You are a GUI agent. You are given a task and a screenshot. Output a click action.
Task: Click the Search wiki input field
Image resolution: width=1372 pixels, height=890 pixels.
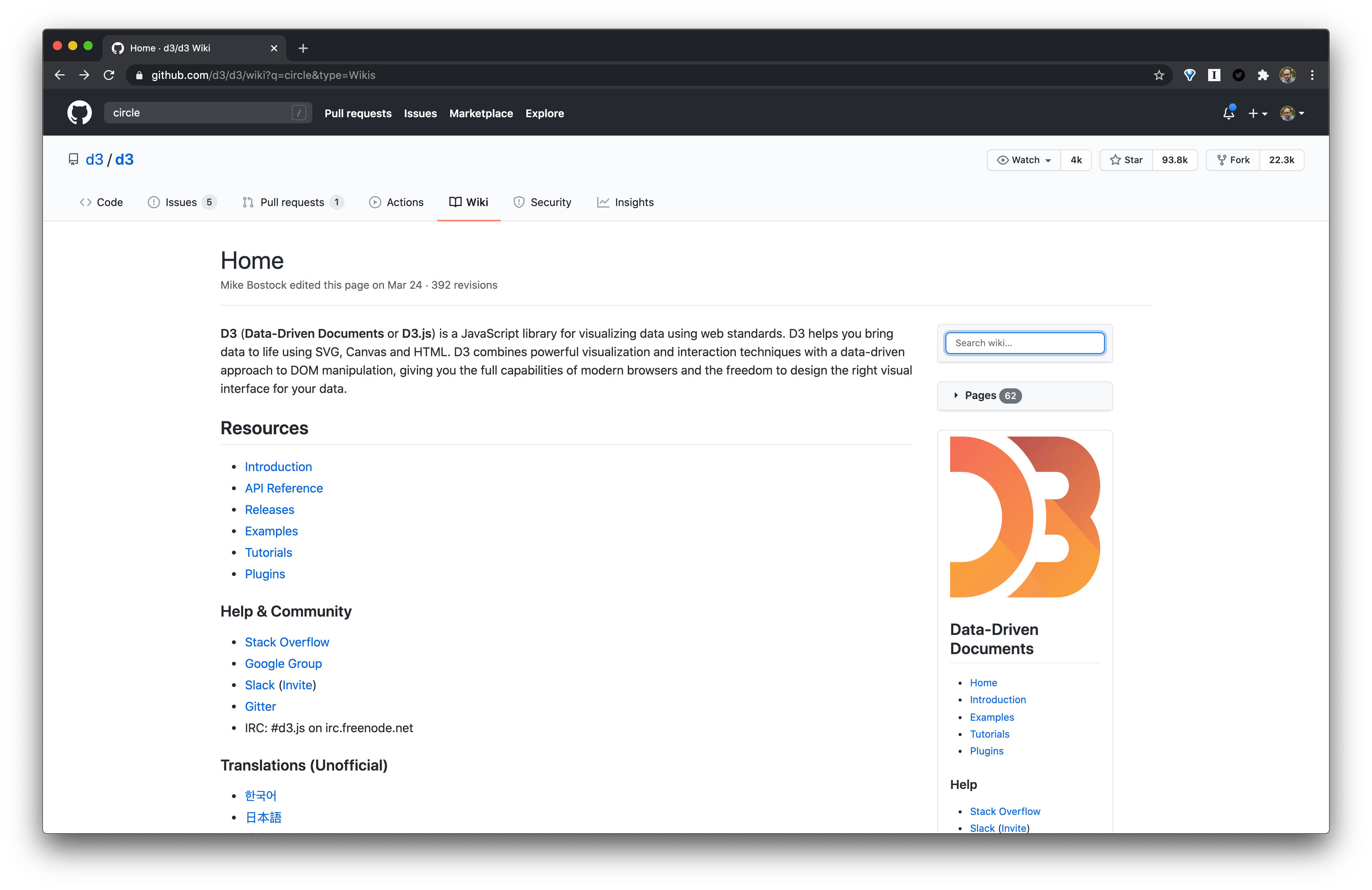1024,343
